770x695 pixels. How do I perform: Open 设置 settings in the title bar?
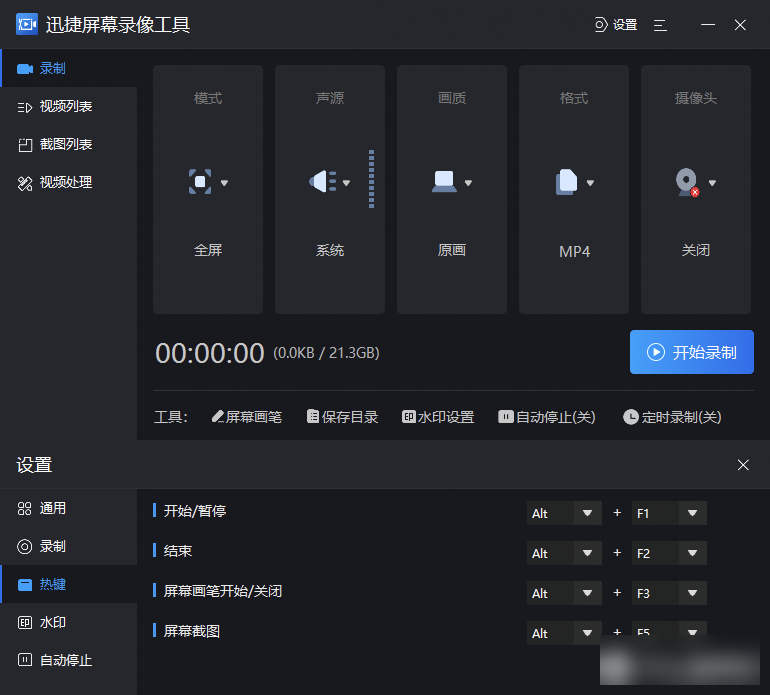coord(616,25)
